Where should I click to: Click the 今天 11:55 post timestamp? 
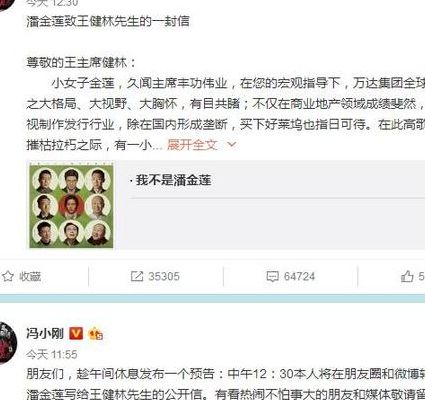click(52, 354)
